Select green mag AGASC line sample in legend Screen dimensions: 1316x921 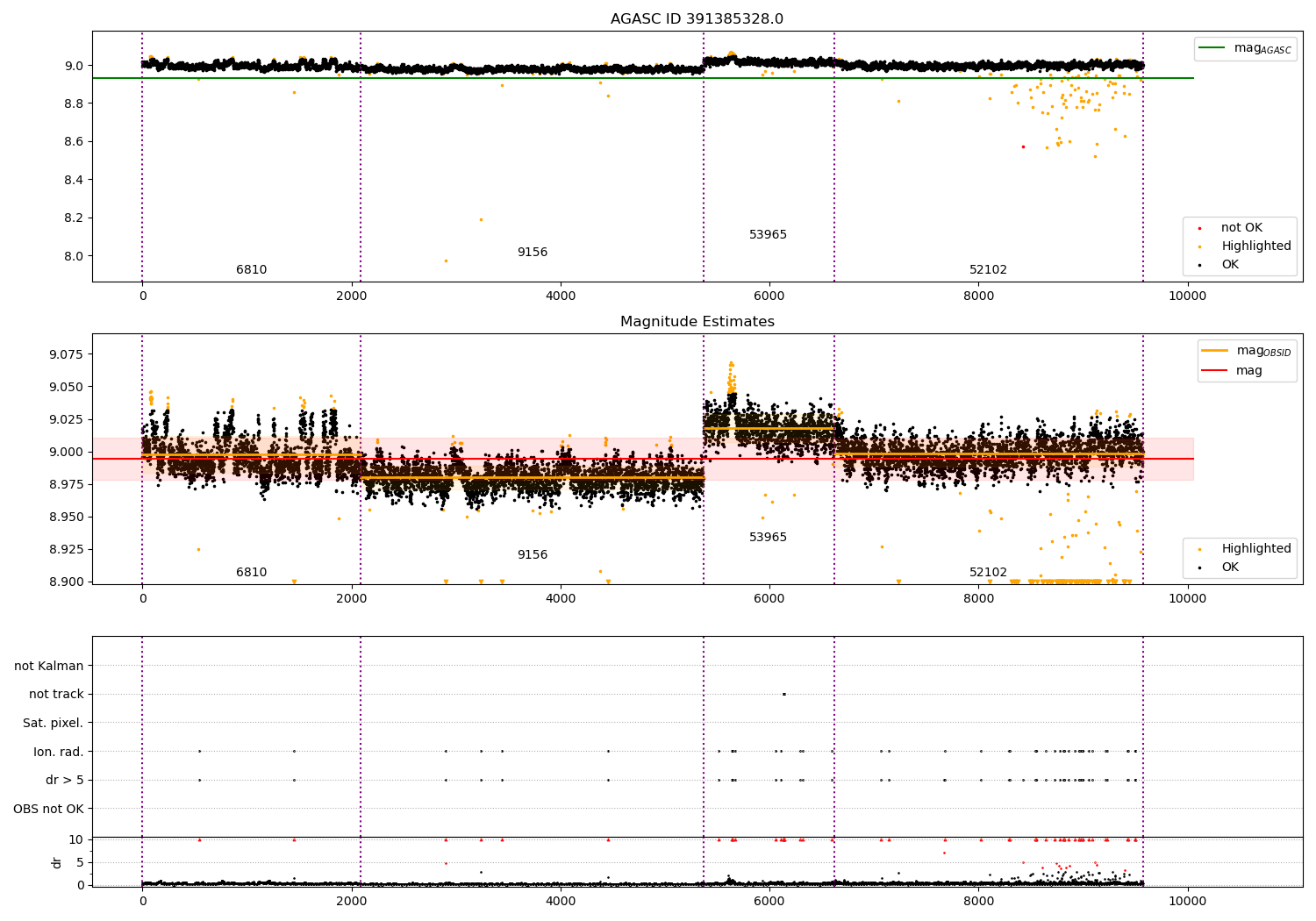(x=1212, y=48)
